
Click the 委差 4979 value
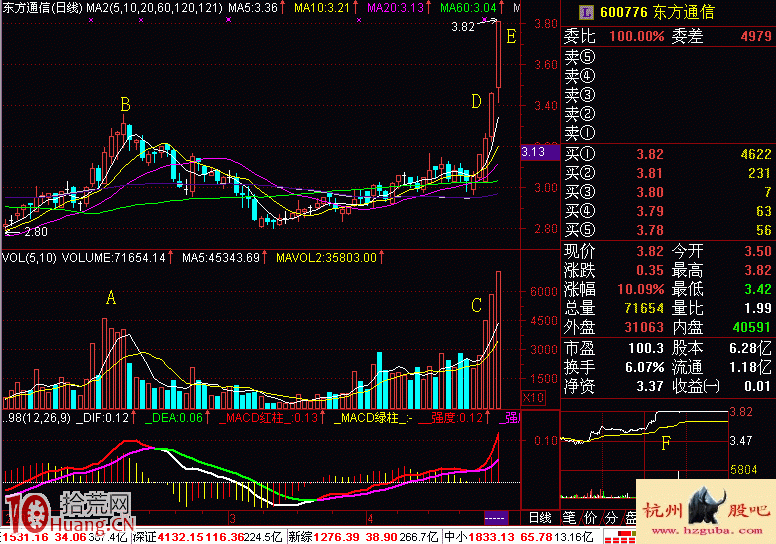click(756, 36)
